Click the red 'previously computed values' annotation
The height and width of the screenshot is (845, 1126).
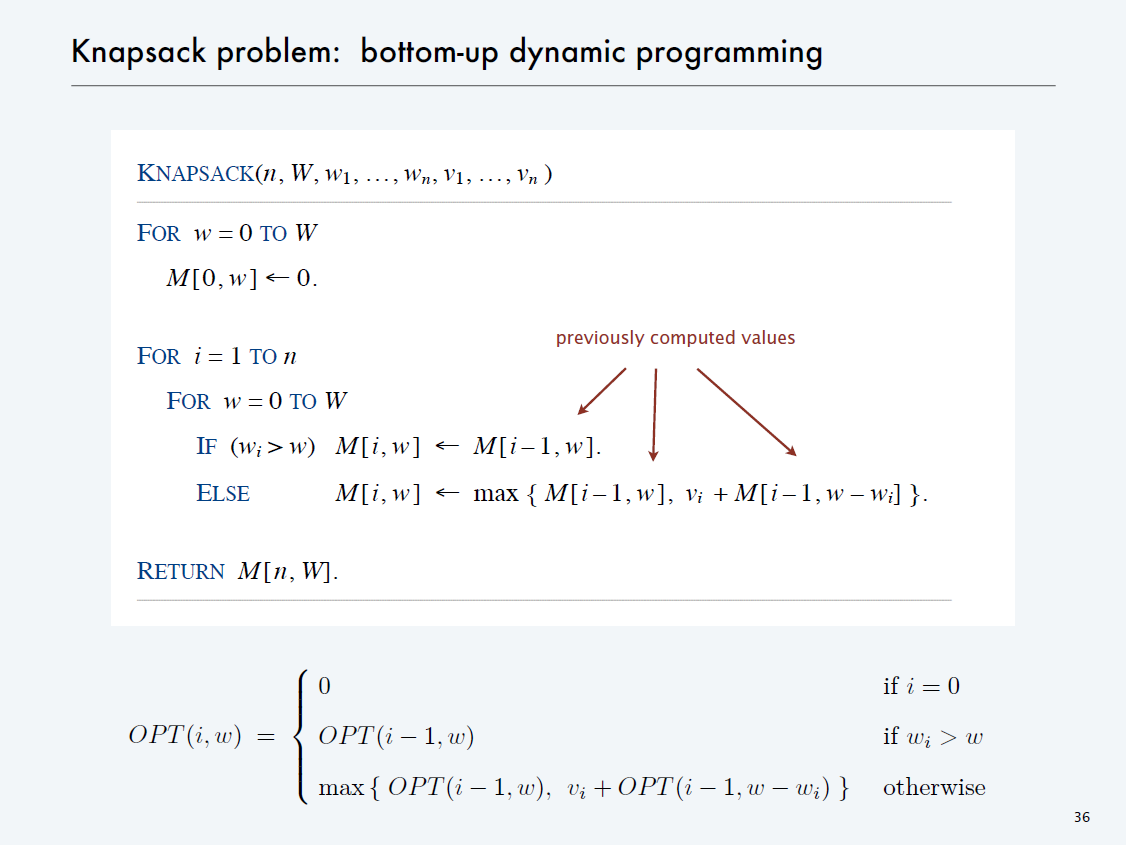click(675, 338)
